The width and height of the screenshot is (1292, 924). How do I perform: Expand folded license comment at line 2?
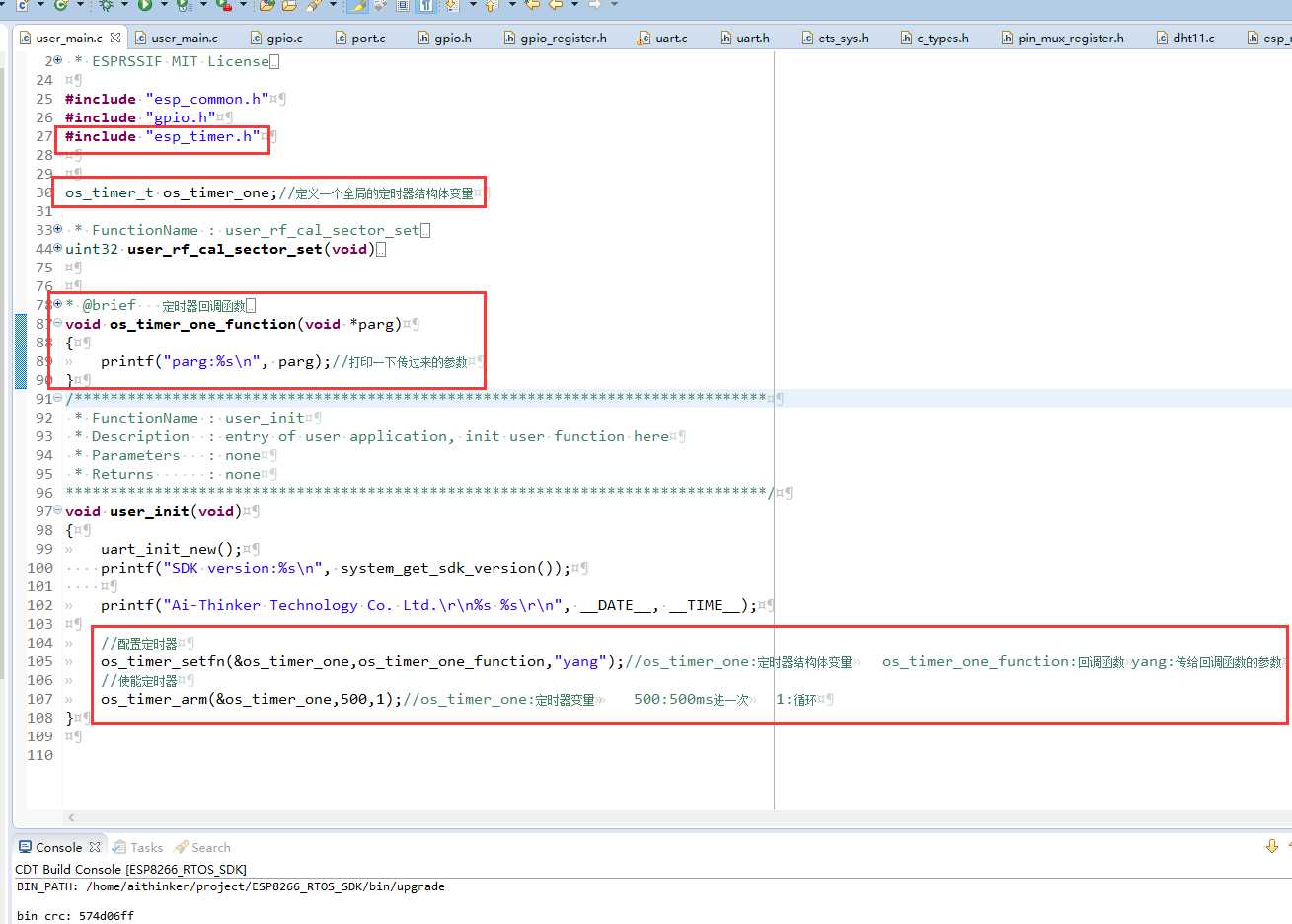click(x=58, y=61)
